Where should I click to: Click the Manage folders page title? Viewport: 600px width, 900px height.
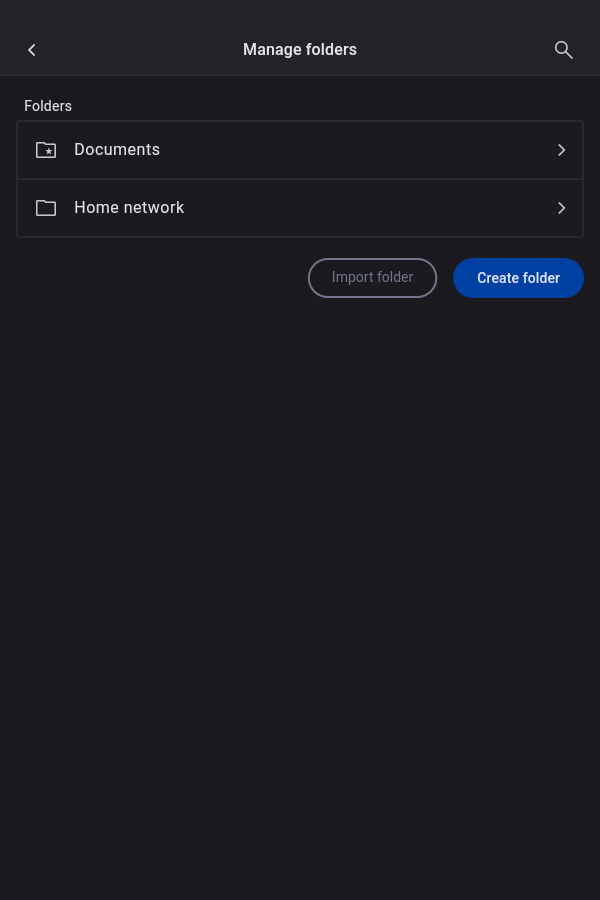pos(300,50)
